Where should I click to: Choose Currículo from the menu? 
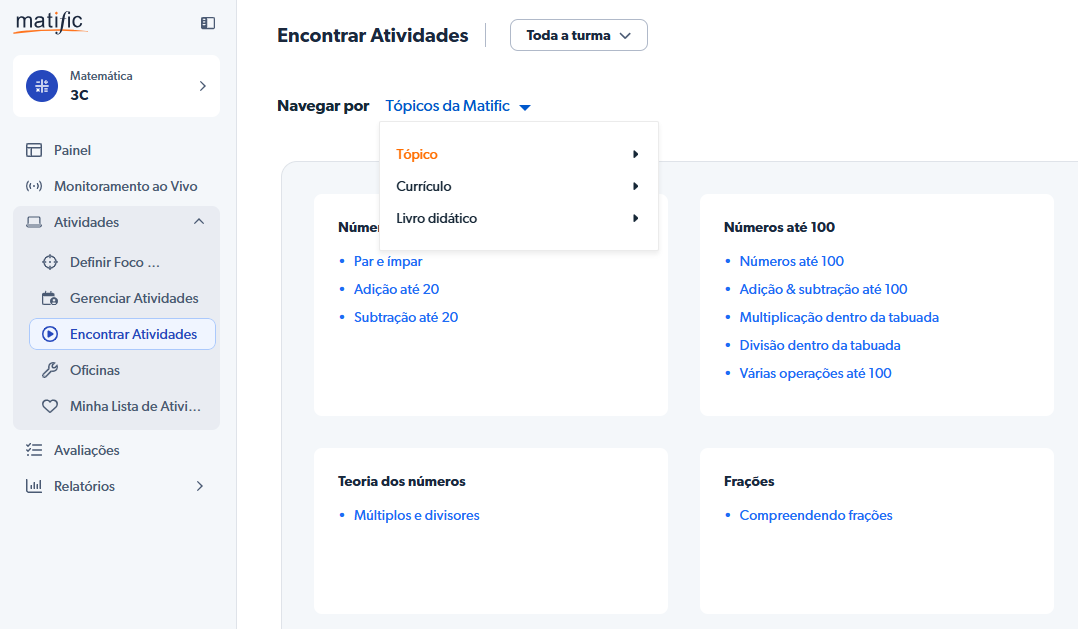click(x=424, y=186)
